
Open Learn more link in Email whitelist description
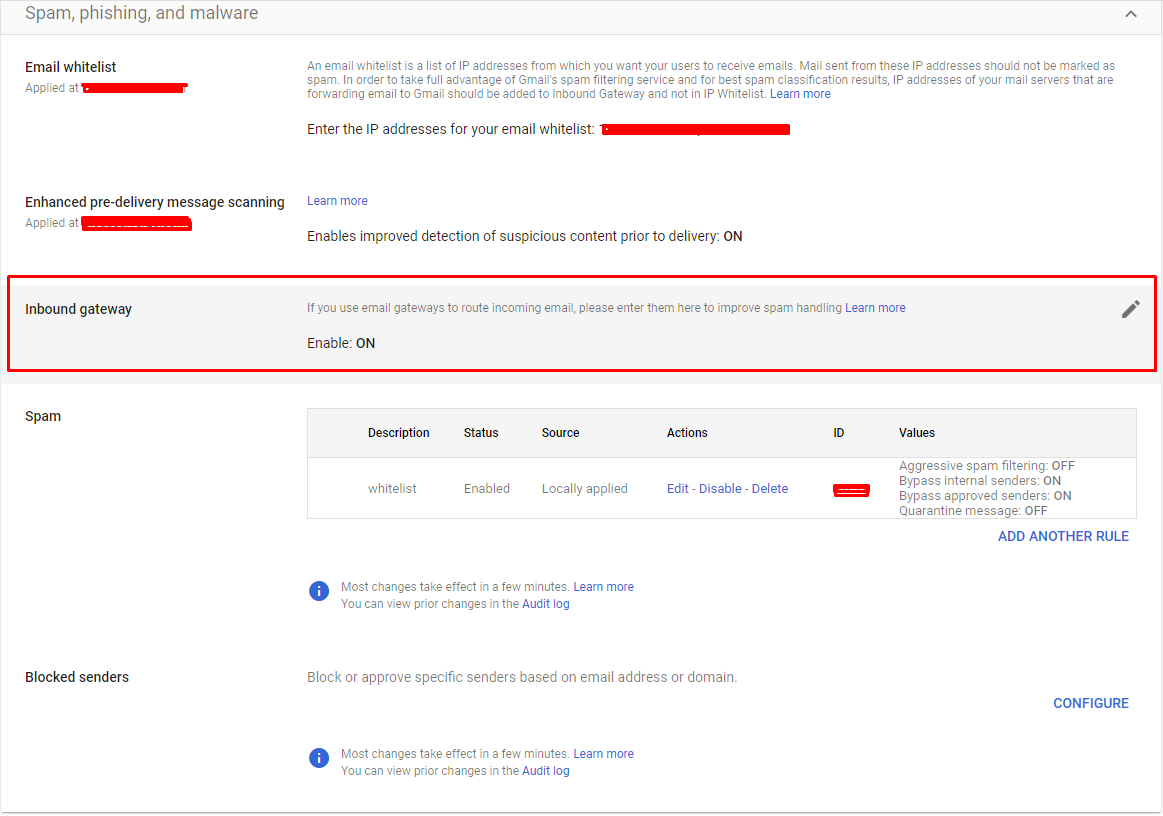pos(800,94)
